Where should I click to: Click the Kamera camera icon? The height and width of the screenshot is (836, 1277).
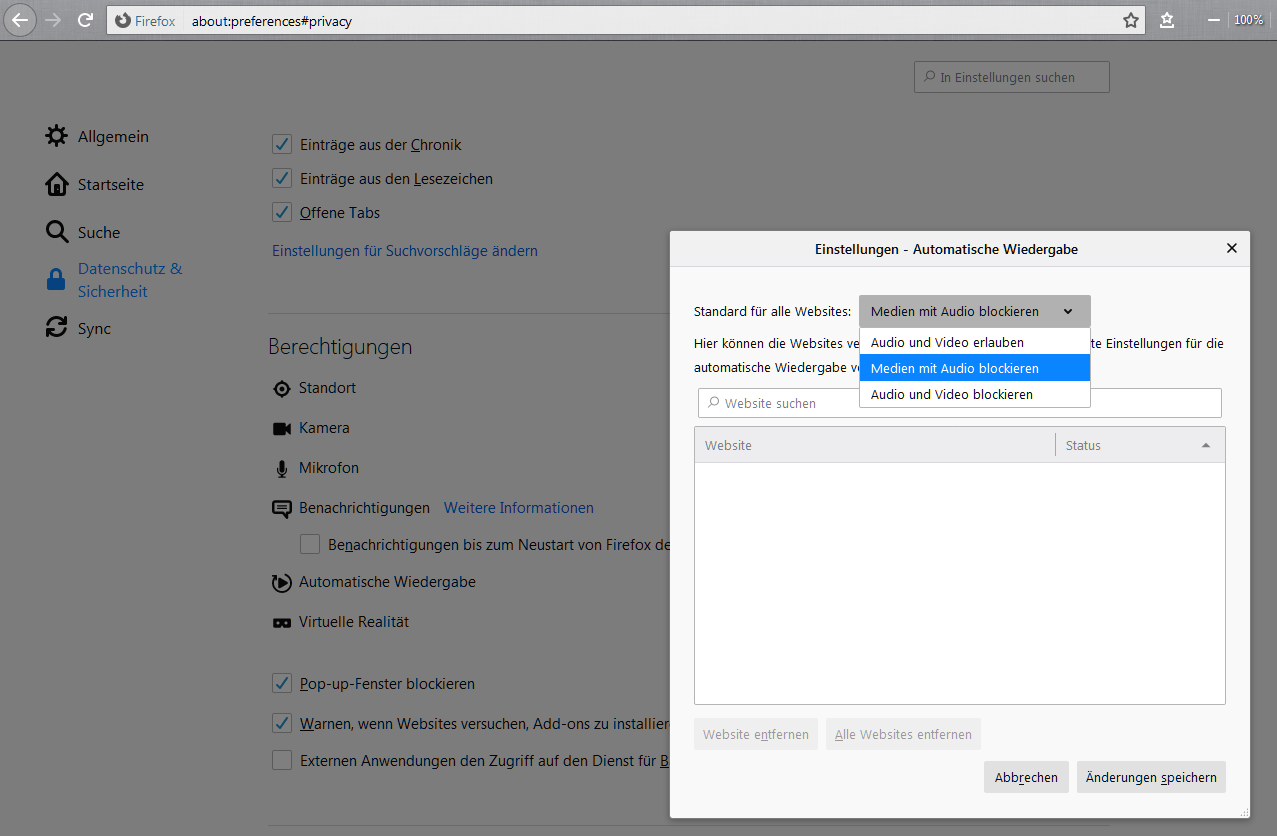point(282,428)
